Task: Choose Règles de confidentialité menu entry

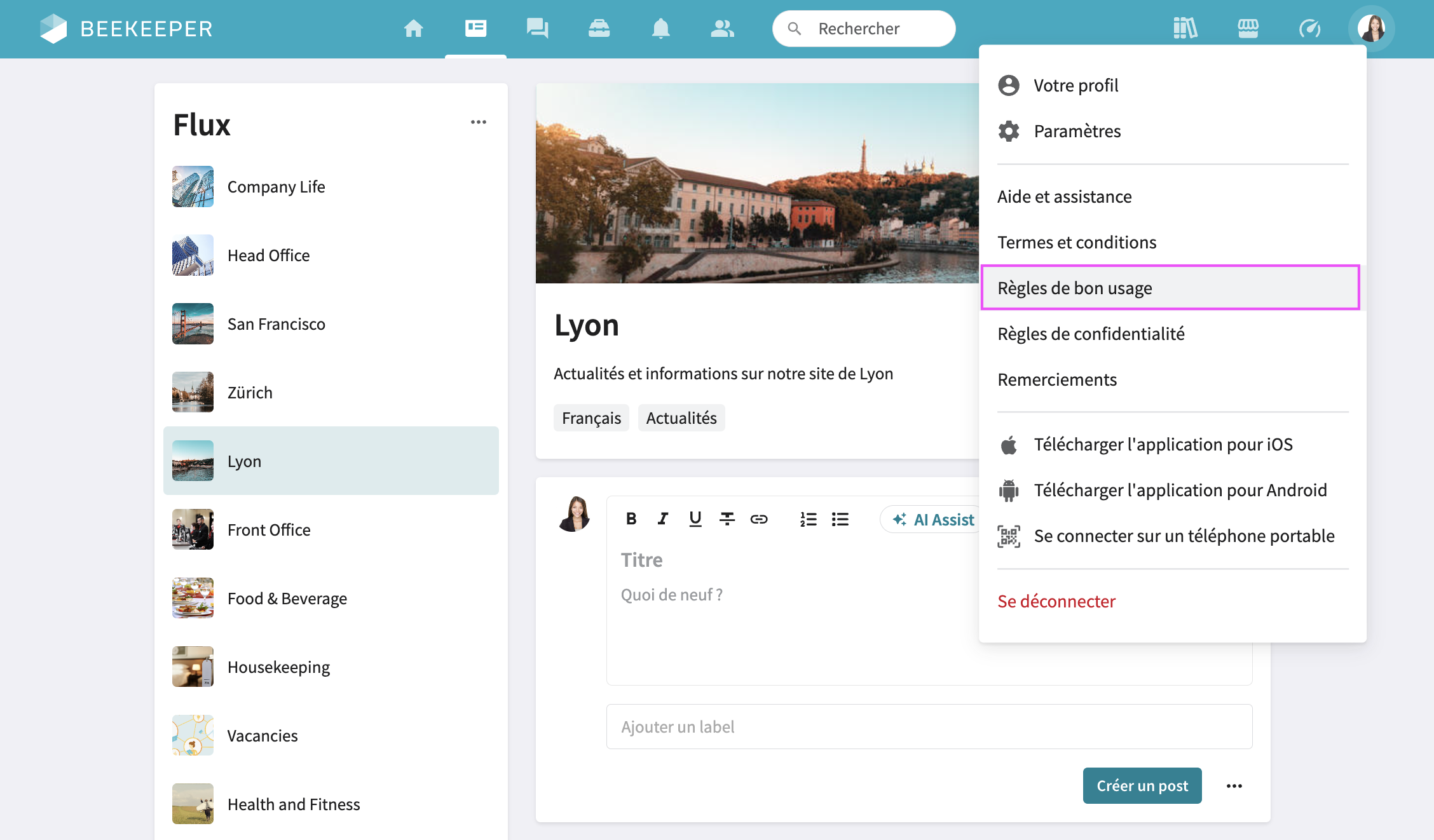Action: [1091, 334]
